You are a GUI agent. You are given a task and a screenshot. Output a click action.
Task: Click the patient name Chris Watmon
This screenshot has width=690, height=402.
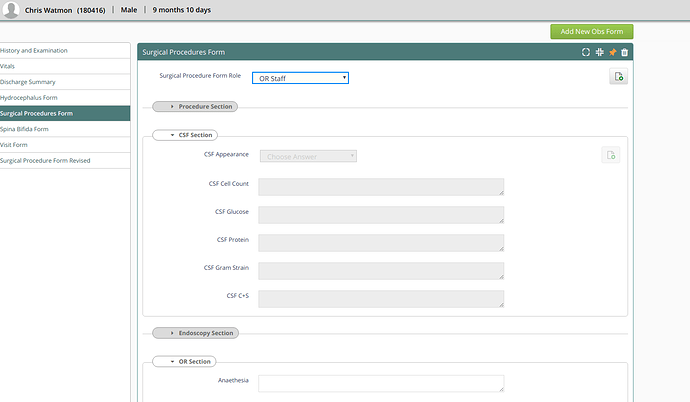tap(48, 10)
